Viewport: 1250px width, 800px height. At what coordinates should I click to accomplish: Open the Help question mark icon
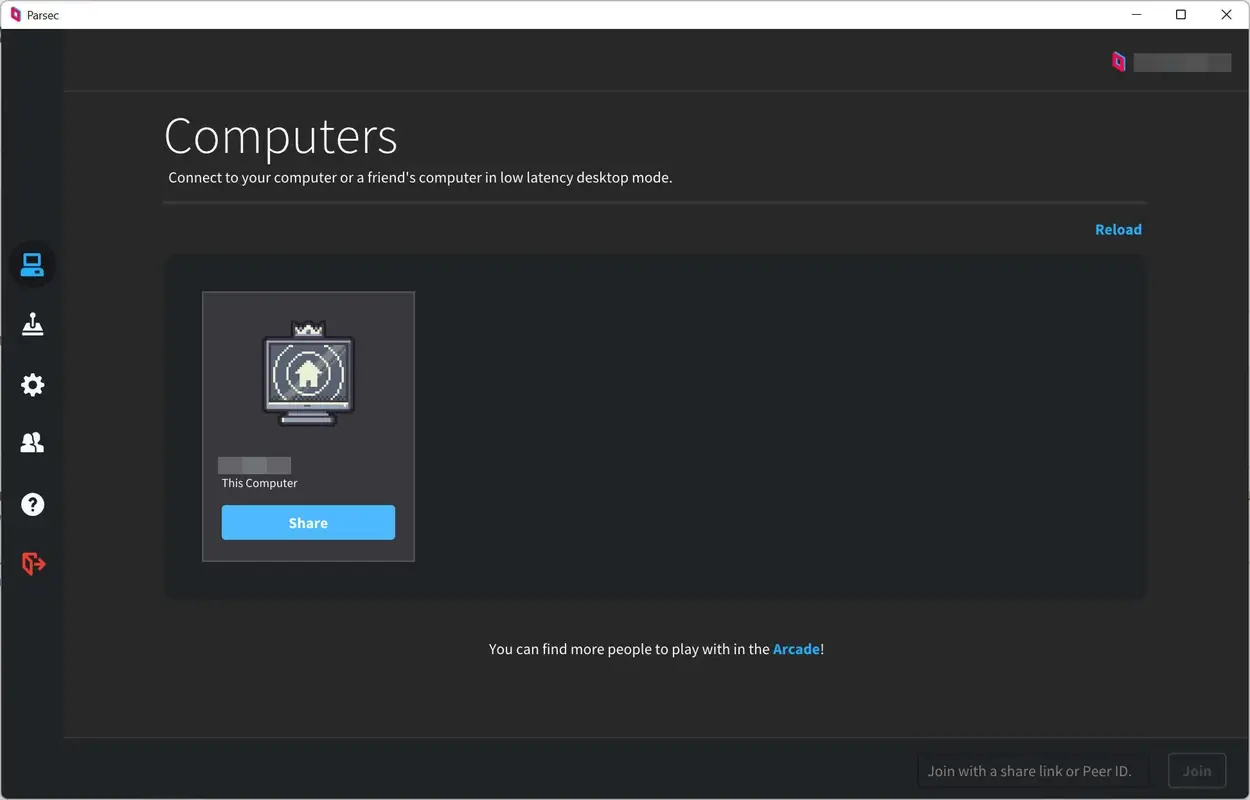coord(32,504)
